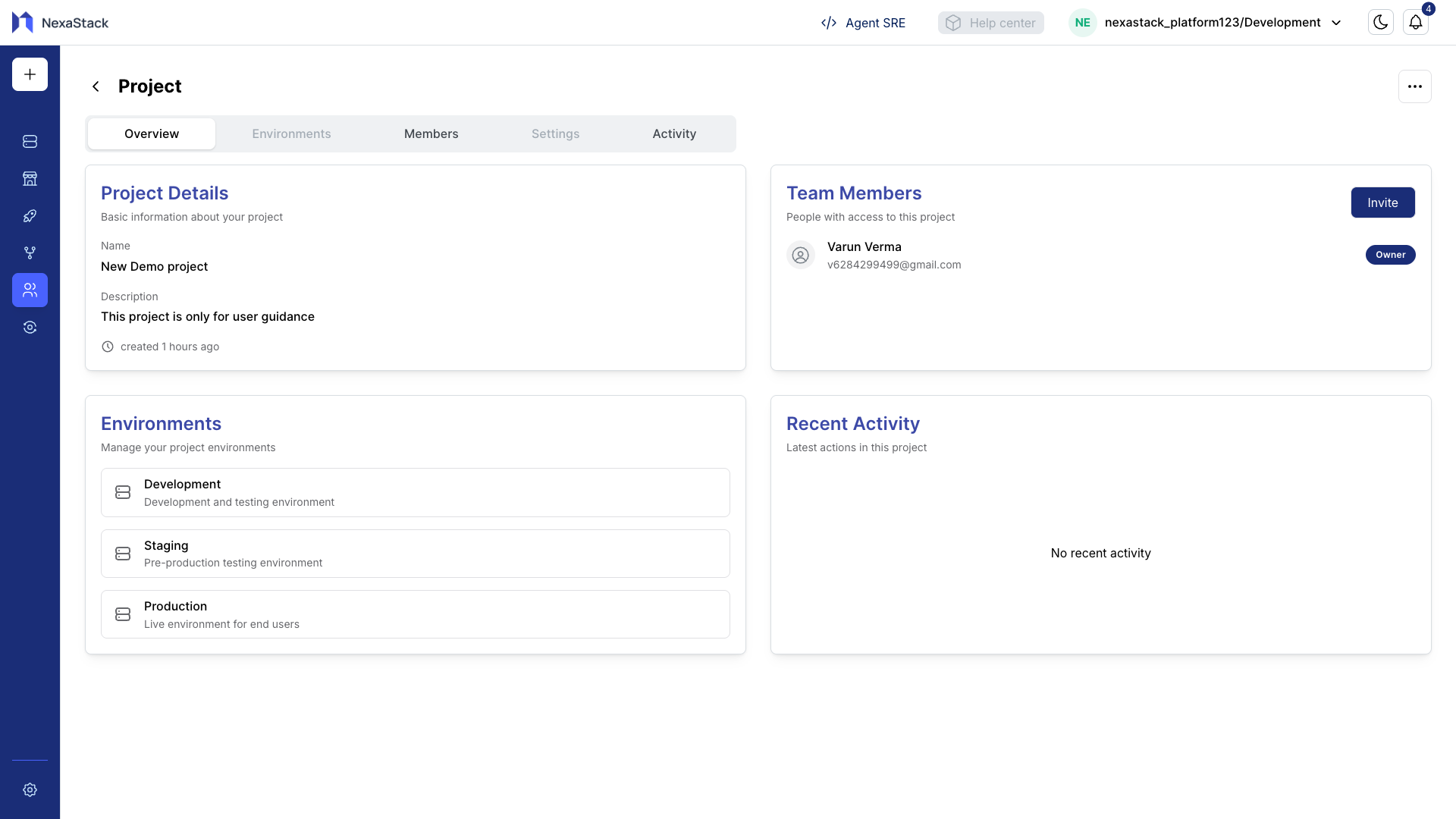
Task: Select the clusters/servers sidebar icon
Action: point(29,141)
